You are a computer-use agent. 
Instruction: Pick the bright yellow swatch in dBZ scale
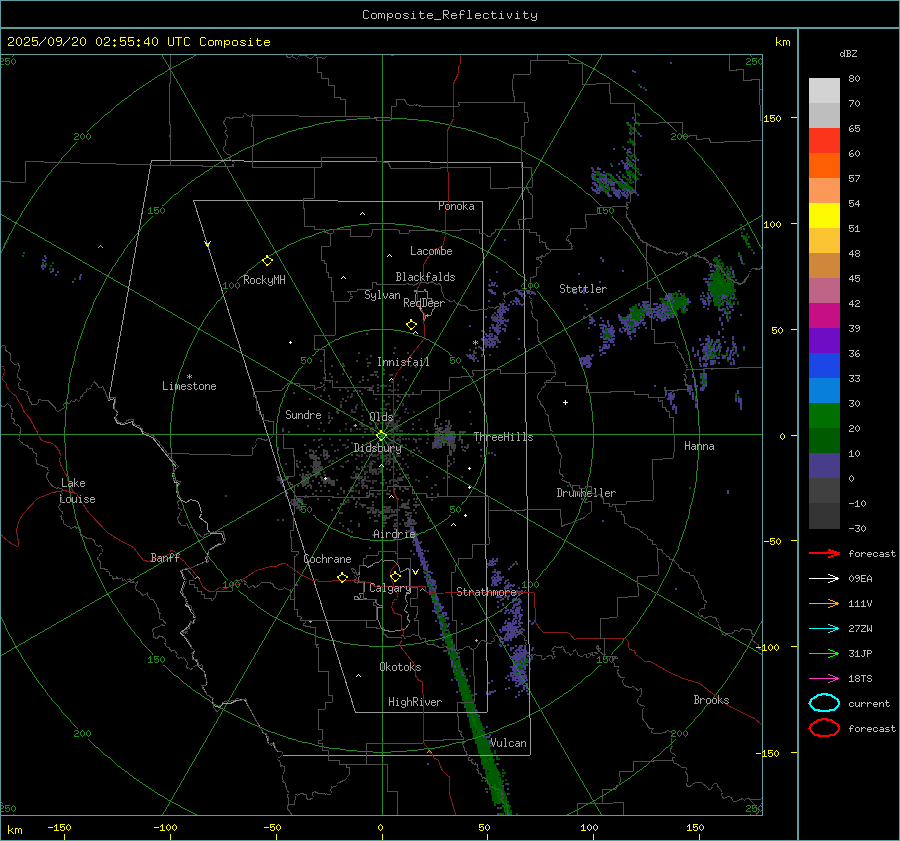[x=824, y=216]
